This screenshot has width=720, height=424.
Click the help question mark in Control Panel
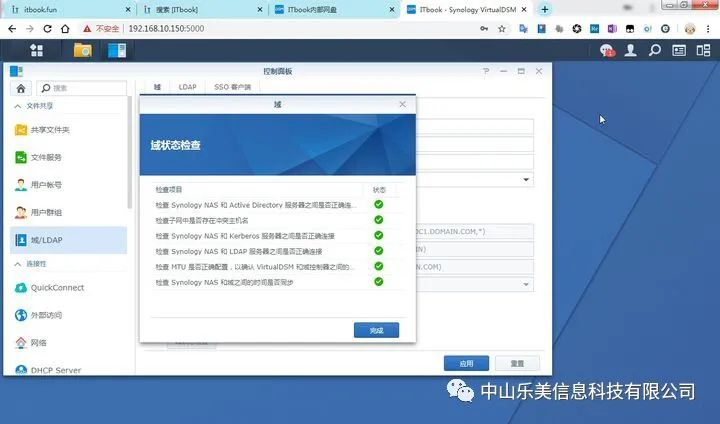(x=486, y=71)
